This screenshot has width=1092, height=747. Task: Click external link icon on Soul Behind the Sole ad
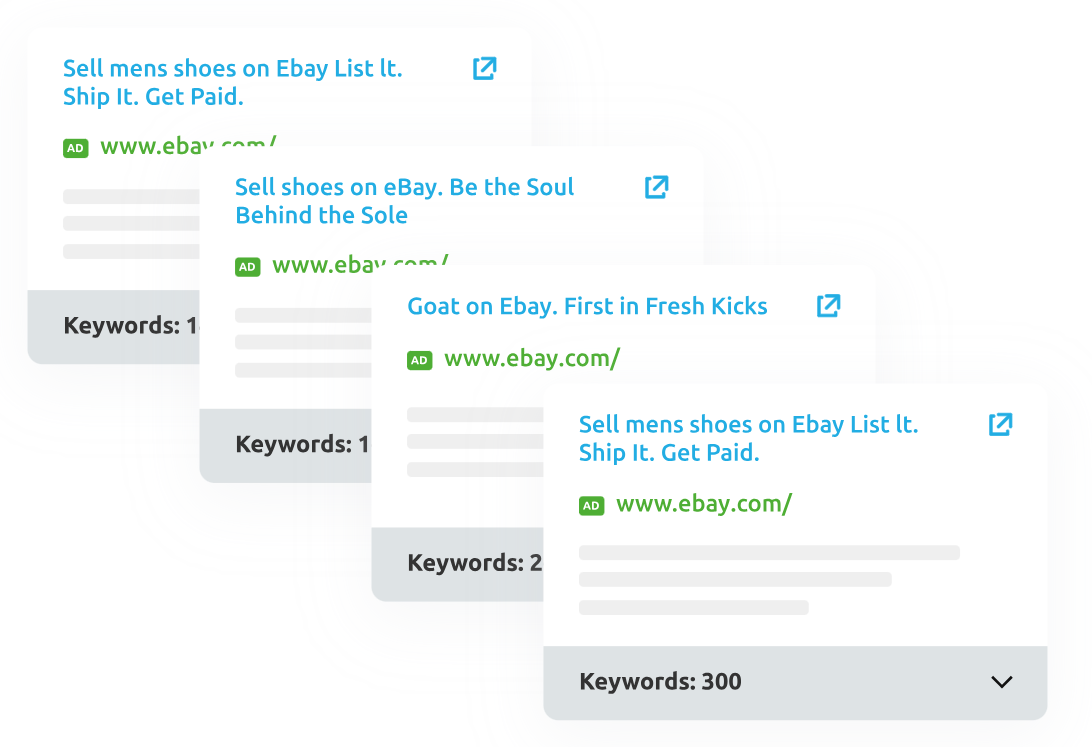pyautogui.click(x=656, y=187)
